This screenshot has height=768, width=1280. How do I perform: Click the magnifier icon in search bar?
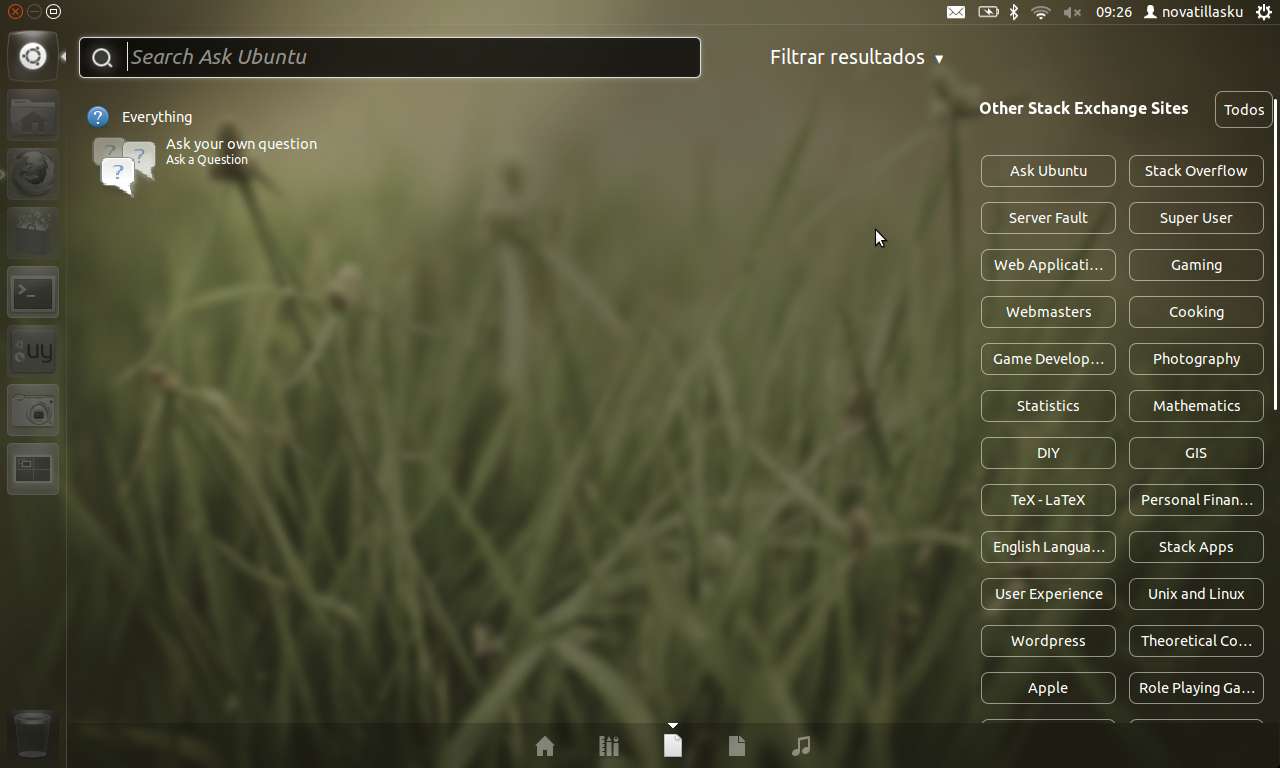click(102, 58)
